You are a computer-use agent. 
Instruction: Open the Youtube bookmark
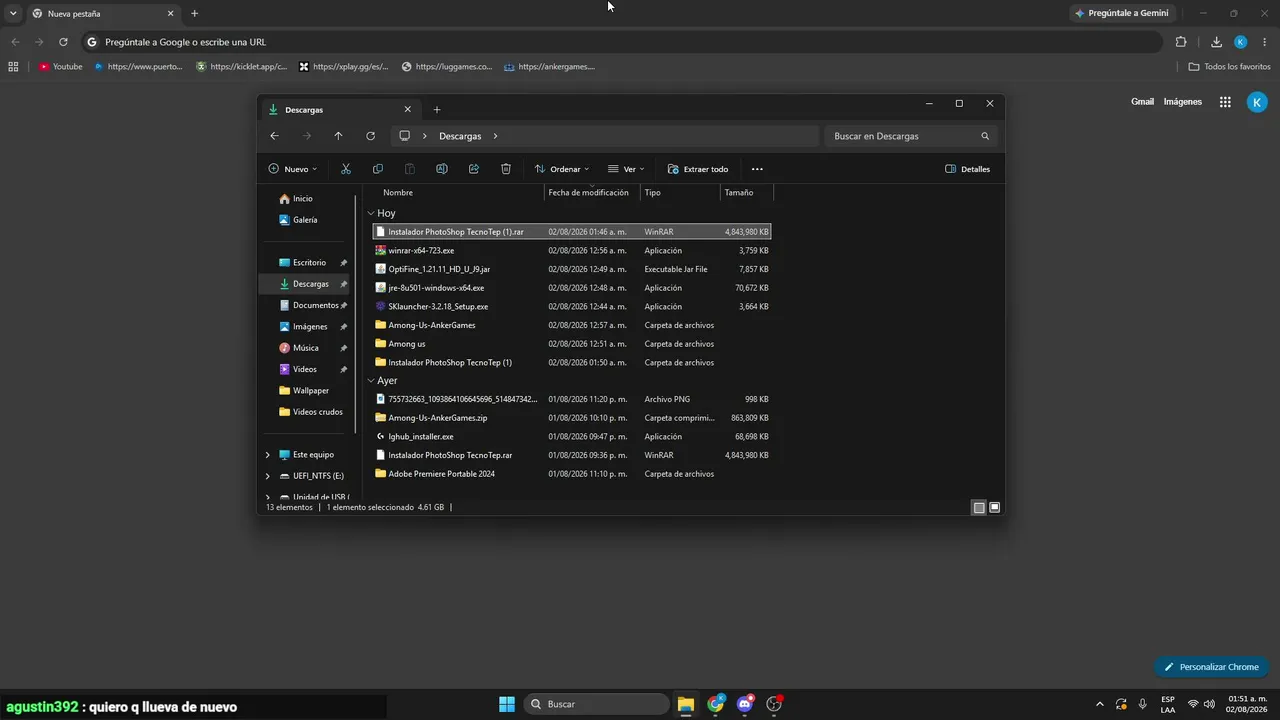pyautogui.click(x=61, y=67)
